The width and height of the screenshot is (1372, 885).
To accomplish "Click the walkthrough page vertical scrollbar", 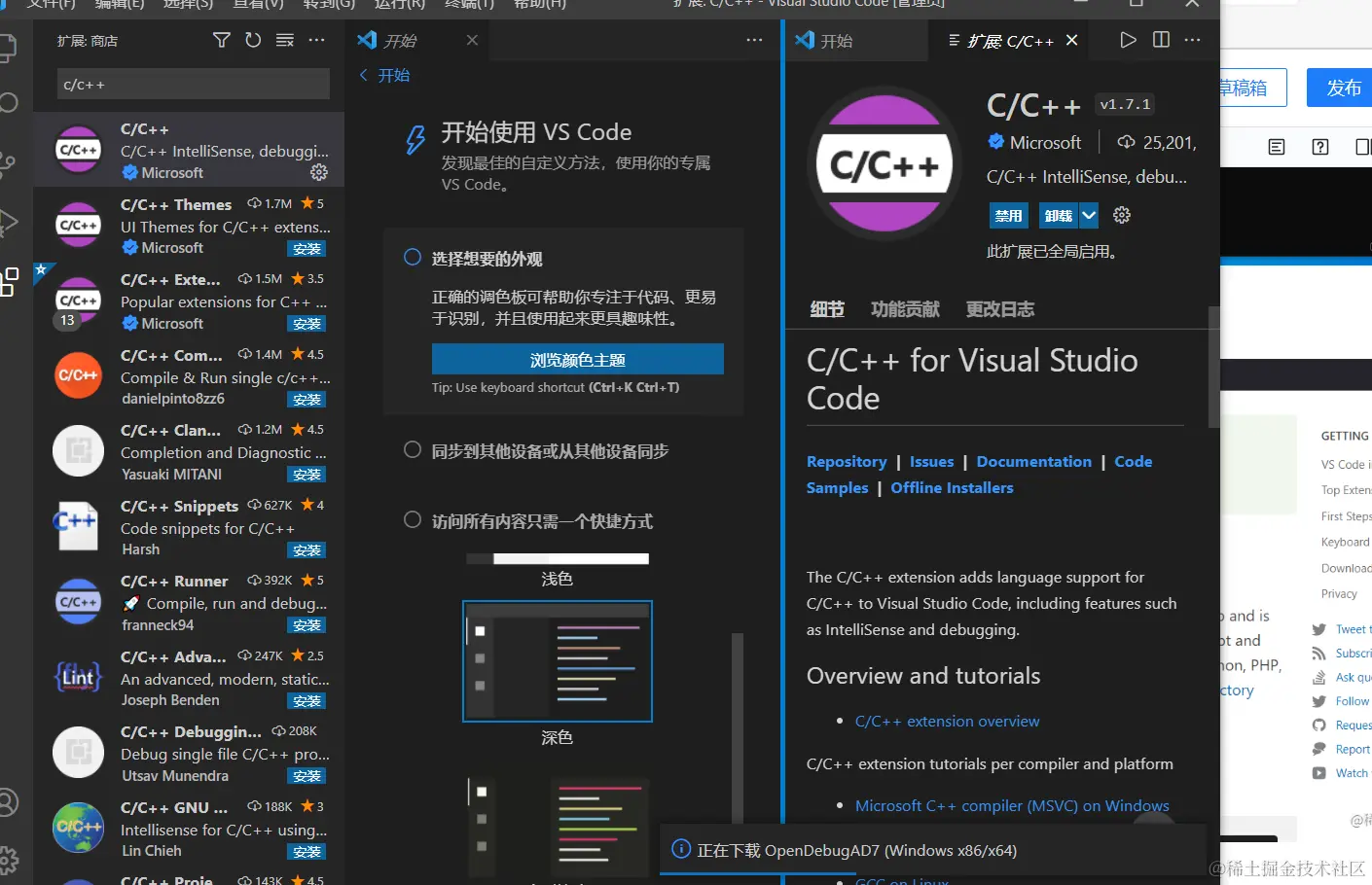I will pos(738,729).
